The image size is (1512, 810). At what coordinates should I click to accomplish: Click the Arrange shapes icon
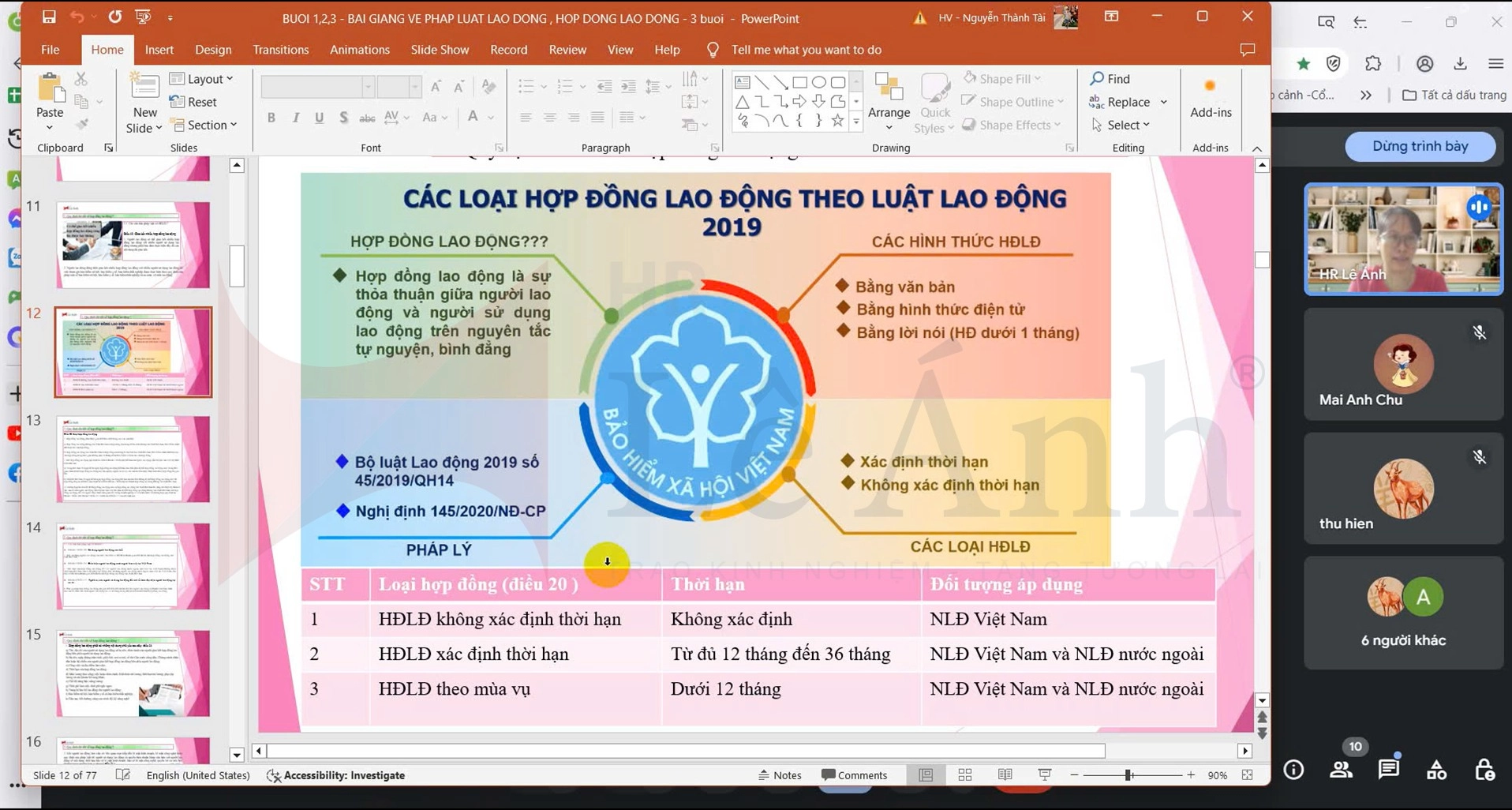pos(889,90)
